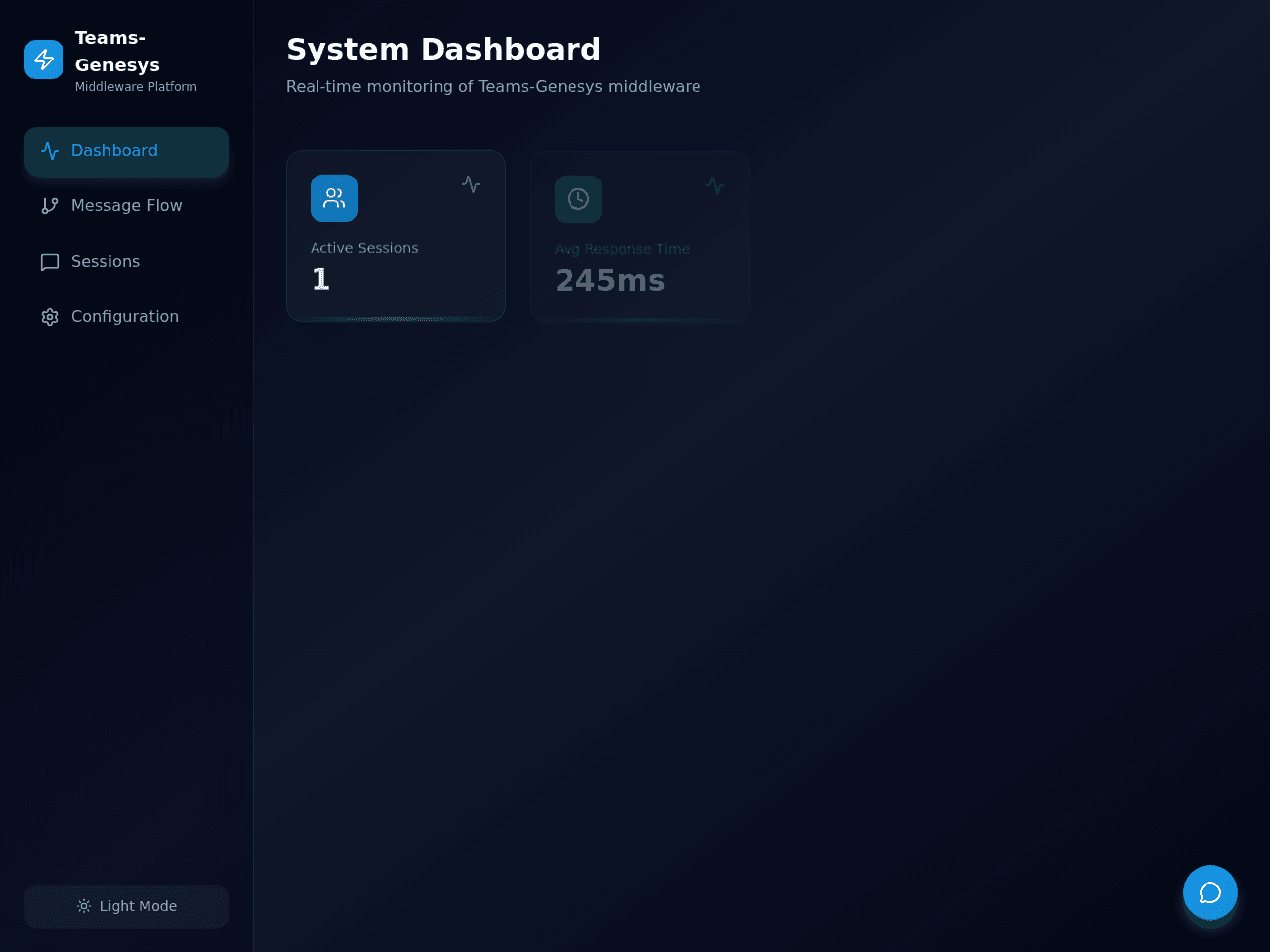Open the floating chat bubble button

(x=1210, y=892)
